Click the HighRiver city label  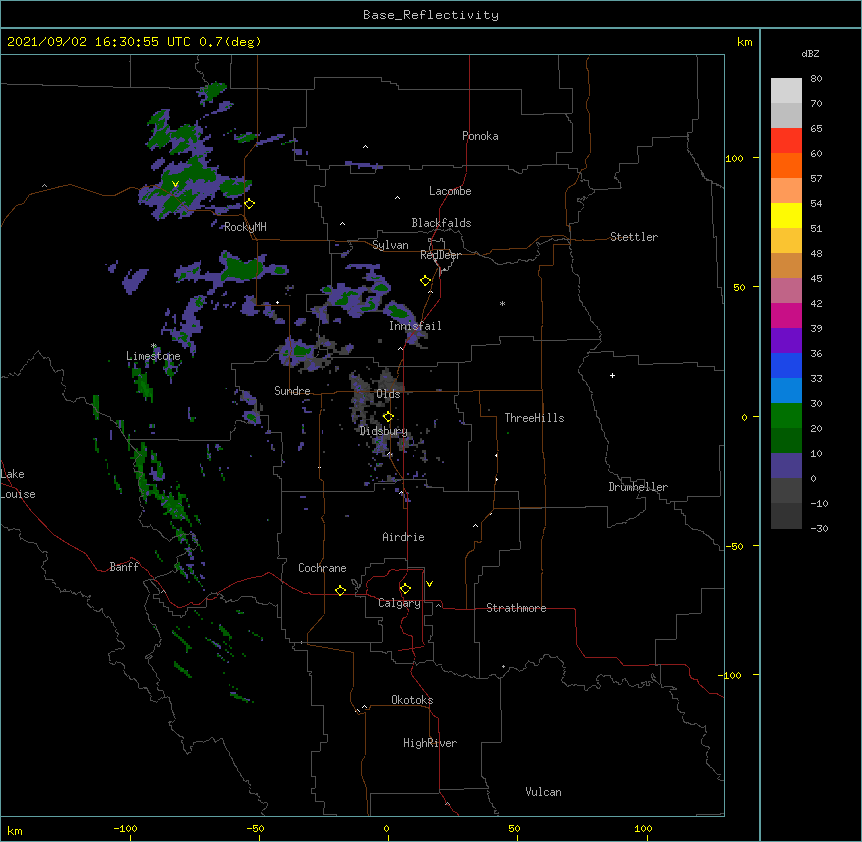(430, 743)
